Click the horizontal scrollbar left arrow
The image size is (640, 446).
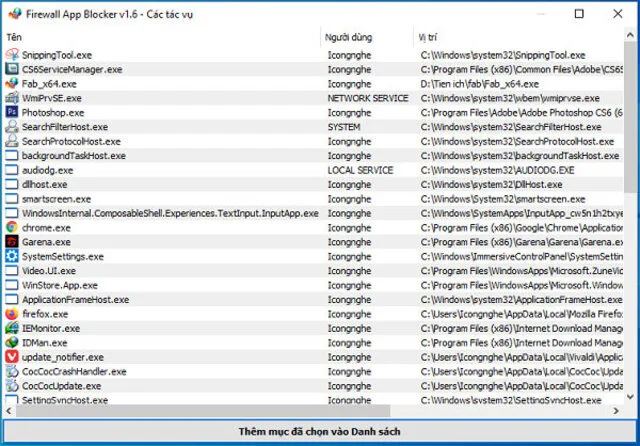pos(9,410)
